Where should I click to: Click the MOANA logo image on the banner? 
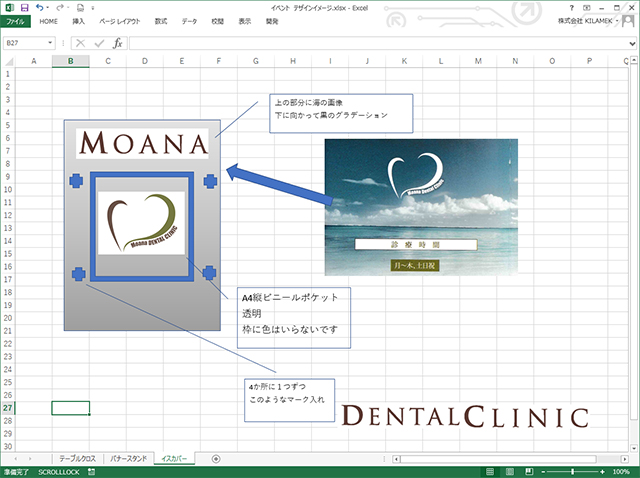tap(142, 143)
